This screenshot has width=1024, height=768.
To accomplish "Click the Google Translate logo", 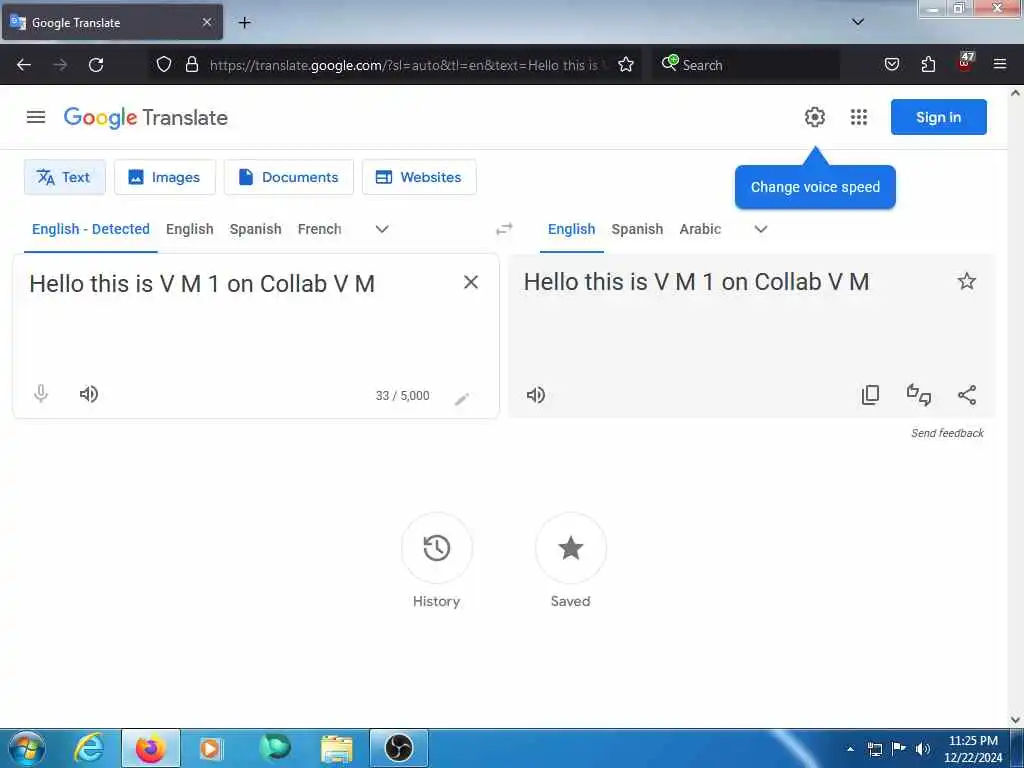I will [x=146, y=118].
